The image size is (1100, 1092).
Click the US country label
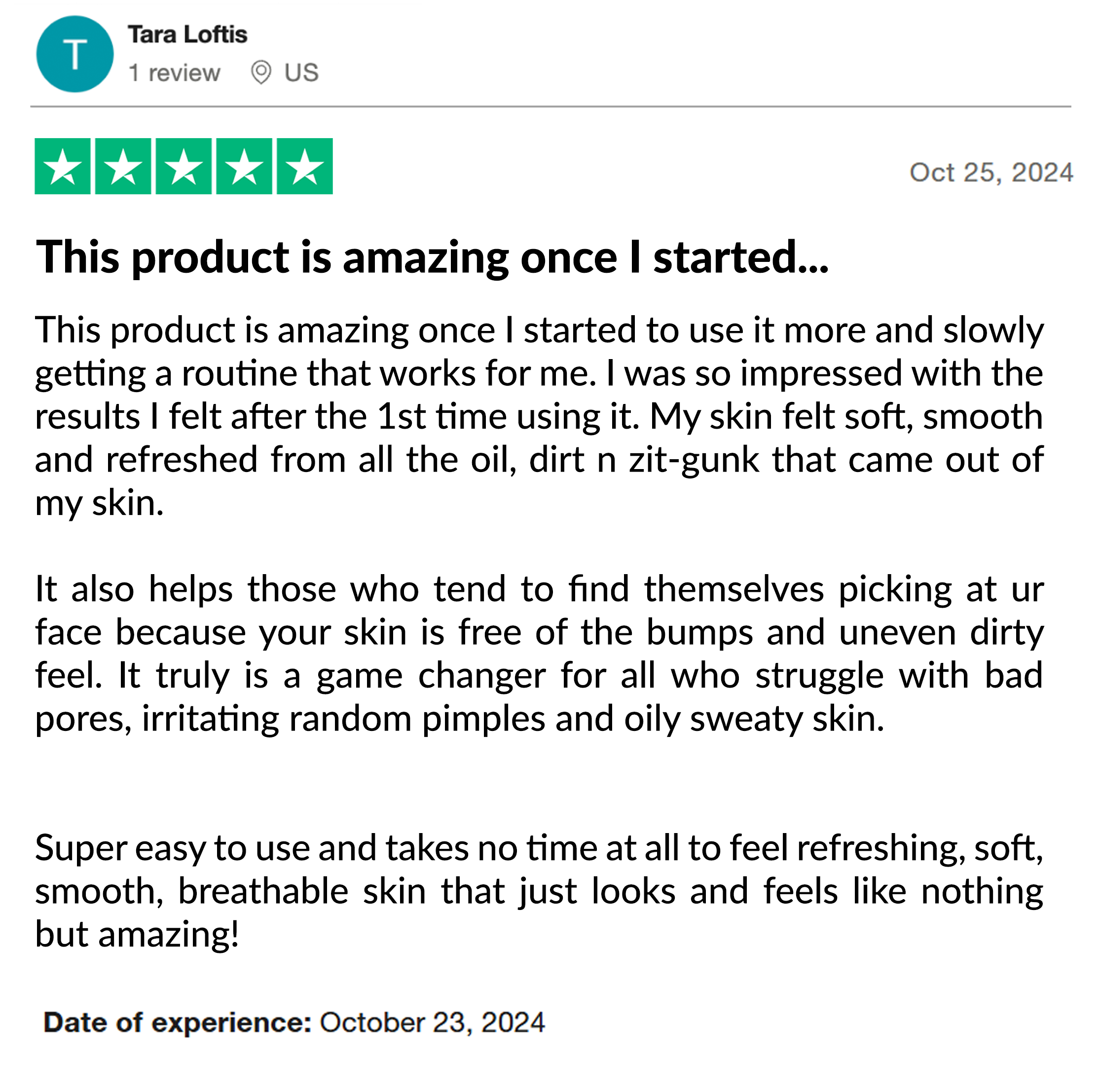pyautogui.click(x=301, y=73)
